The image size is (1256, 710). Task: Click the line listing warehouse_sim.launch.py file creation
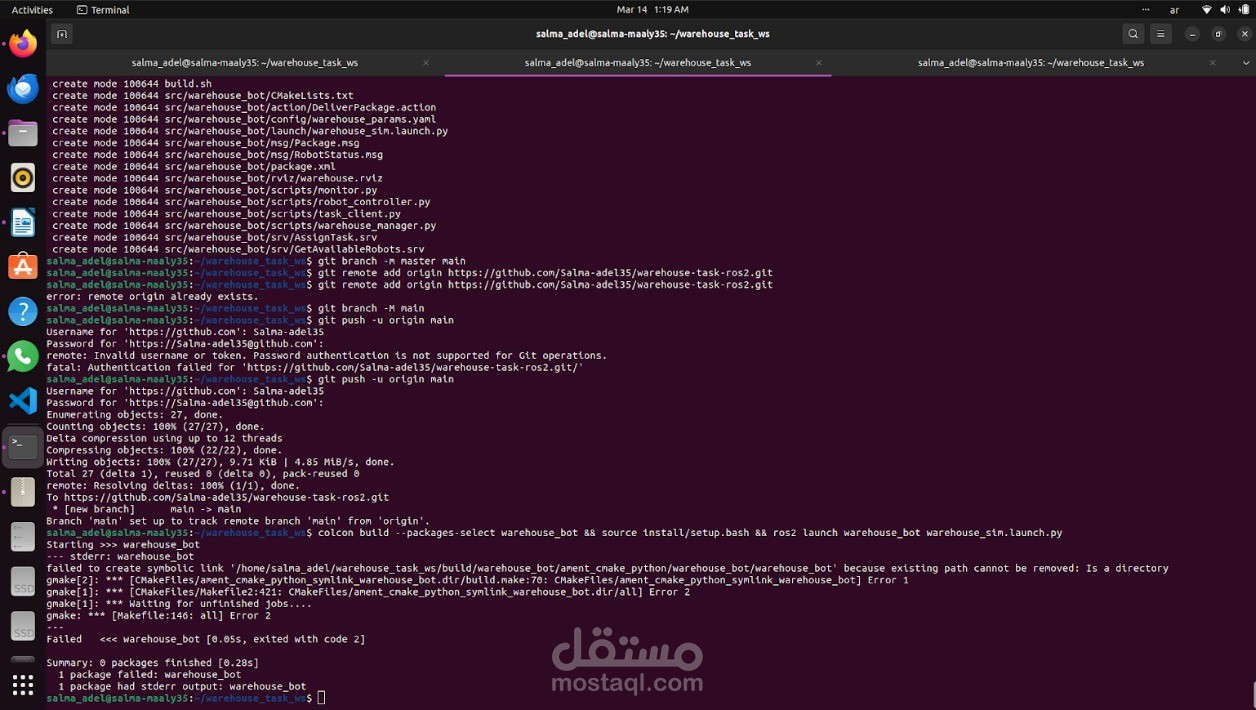(x=250, y=131)
